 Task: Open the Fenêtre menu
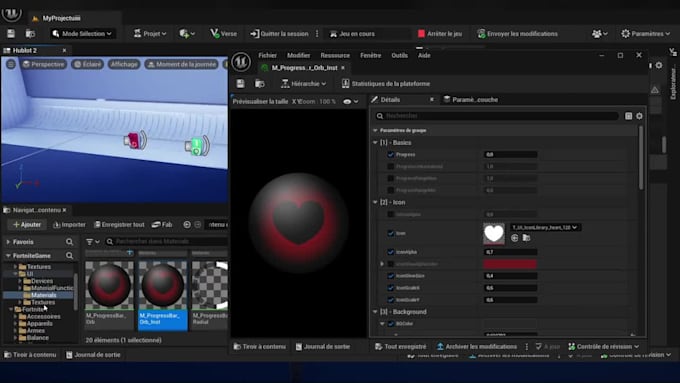(x=370, y=55)
